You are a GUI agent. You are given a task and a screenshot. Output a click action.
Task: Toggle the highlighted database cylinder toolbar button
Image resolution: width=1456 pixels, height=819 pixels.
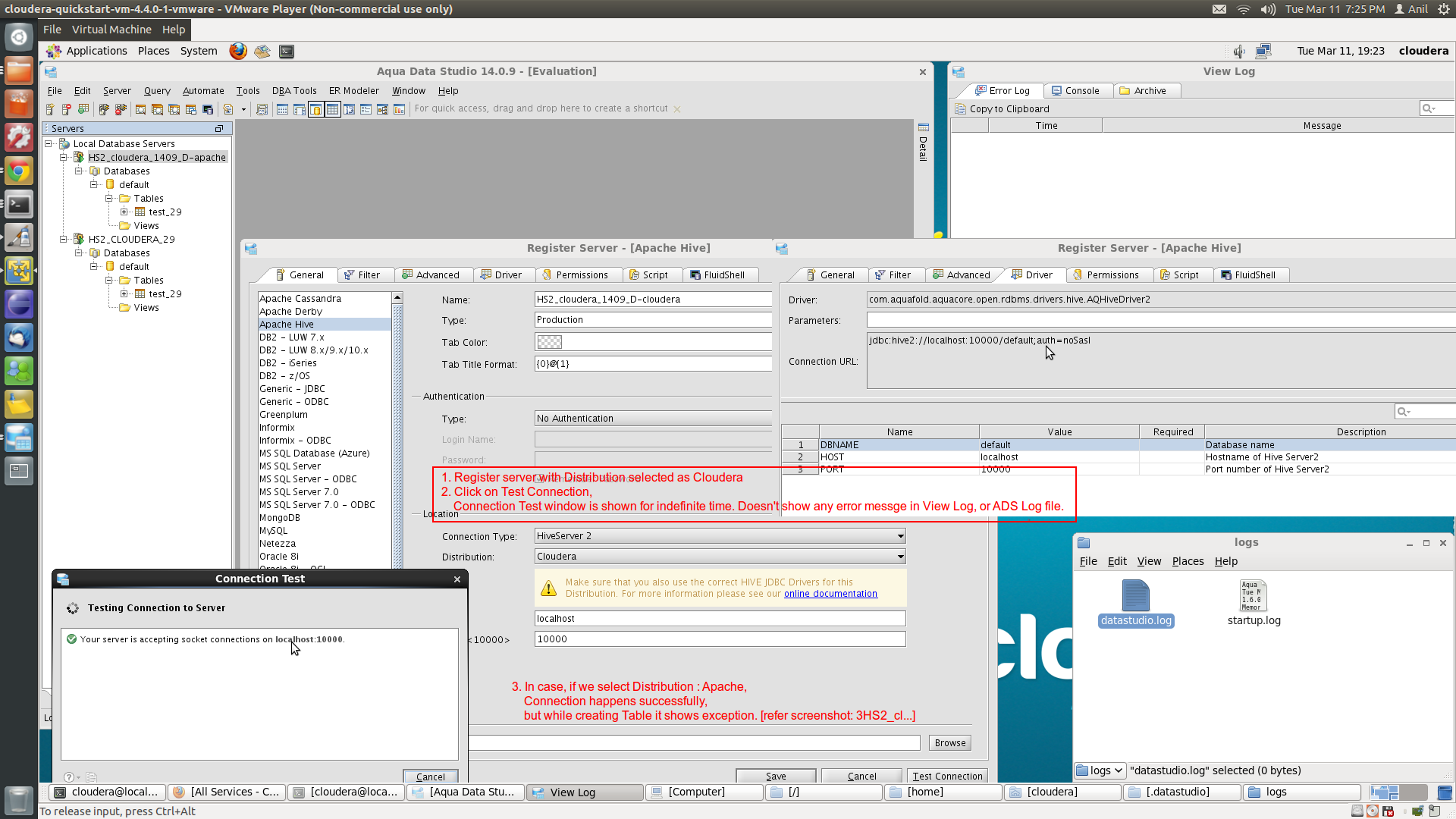[x=316, y=109]
